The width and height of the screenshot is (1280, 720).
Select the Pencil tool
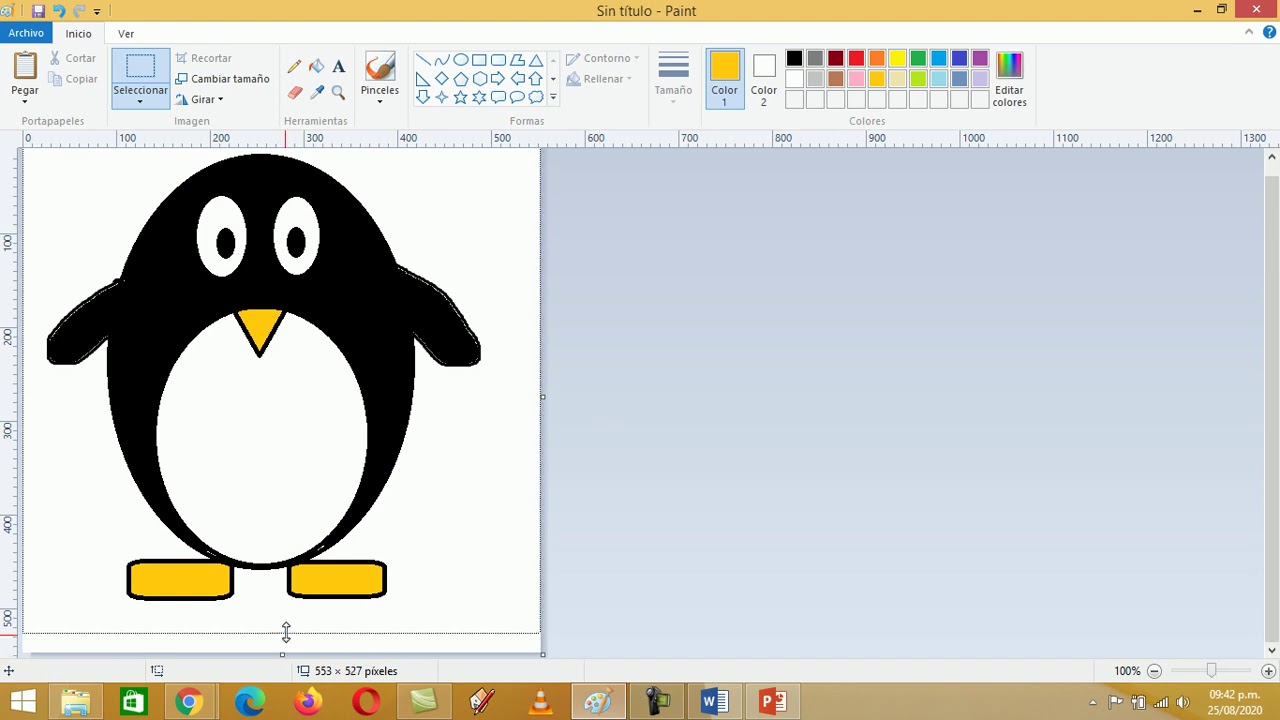294,67
